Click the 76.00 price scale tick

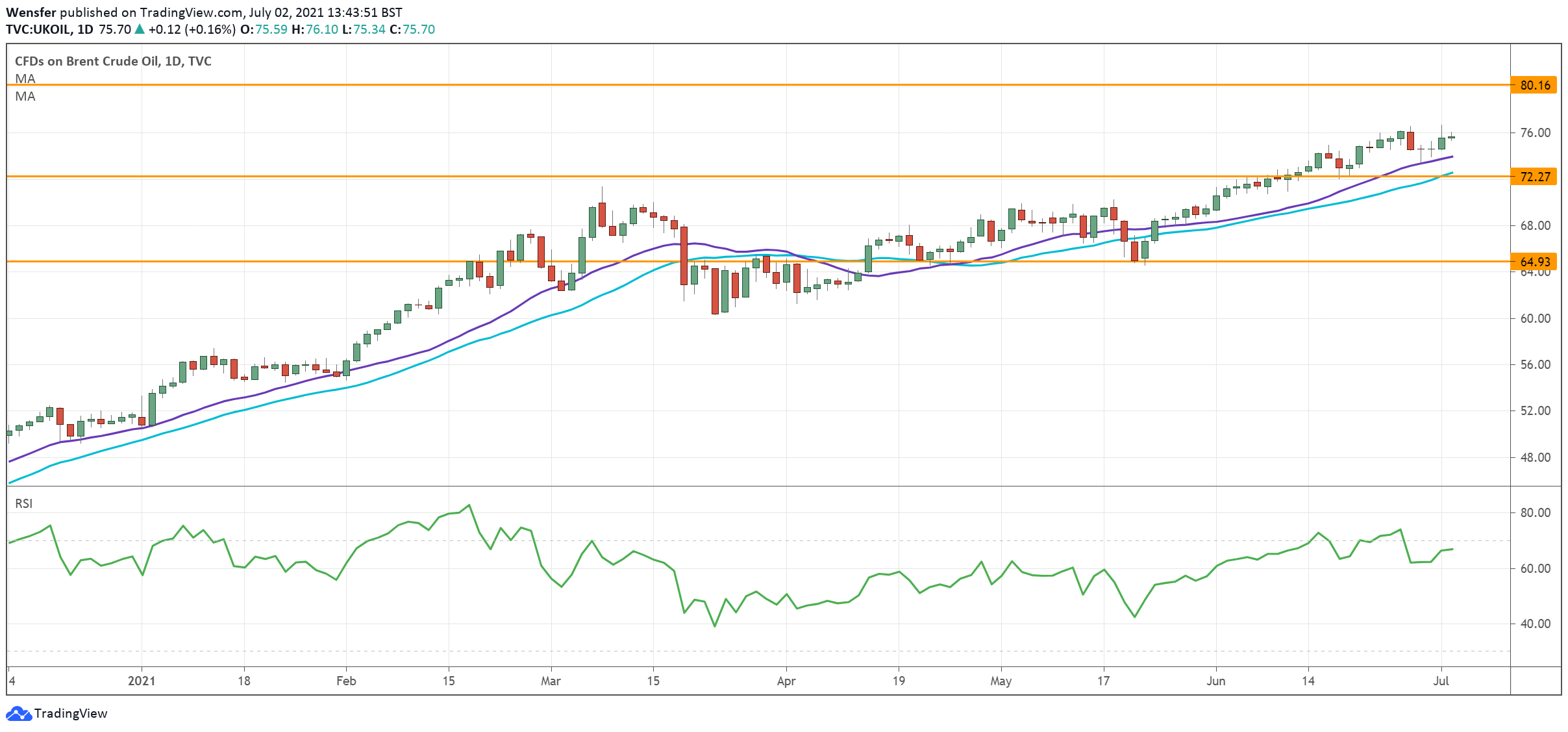pos(1535,133)
